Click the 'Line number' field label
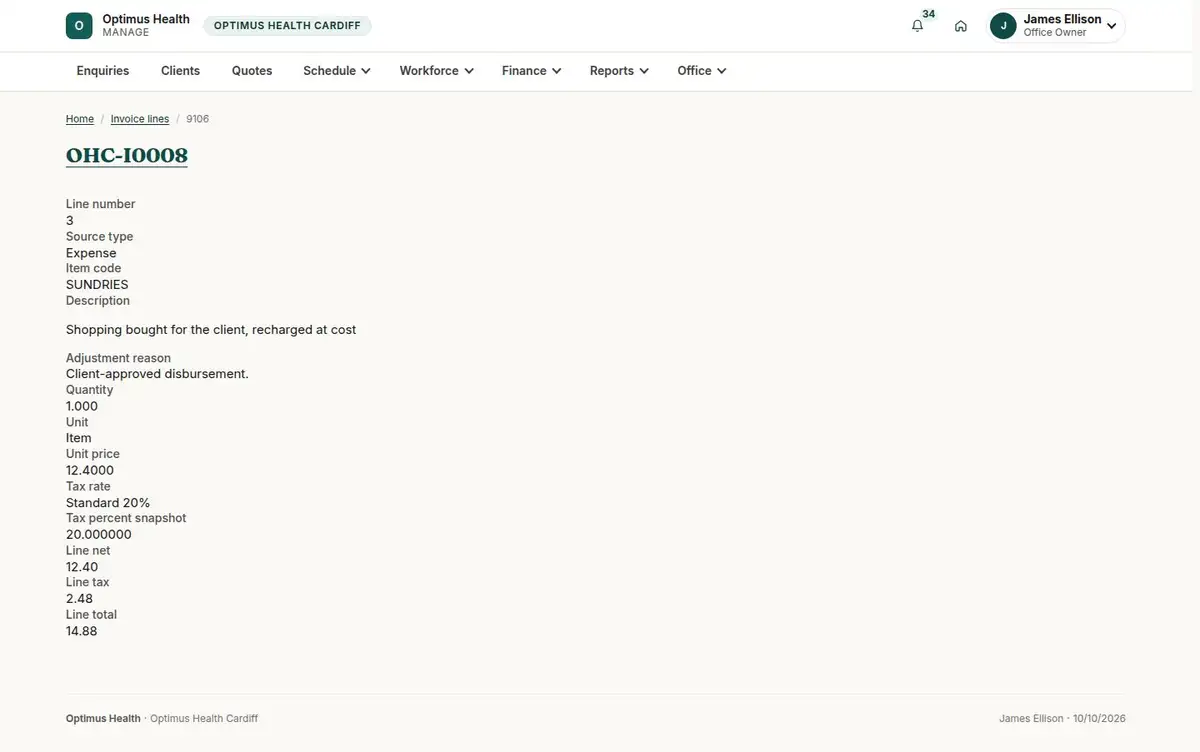Viewport: 1200px width, 752px height. pyautogui.click(x=100, y=204)
